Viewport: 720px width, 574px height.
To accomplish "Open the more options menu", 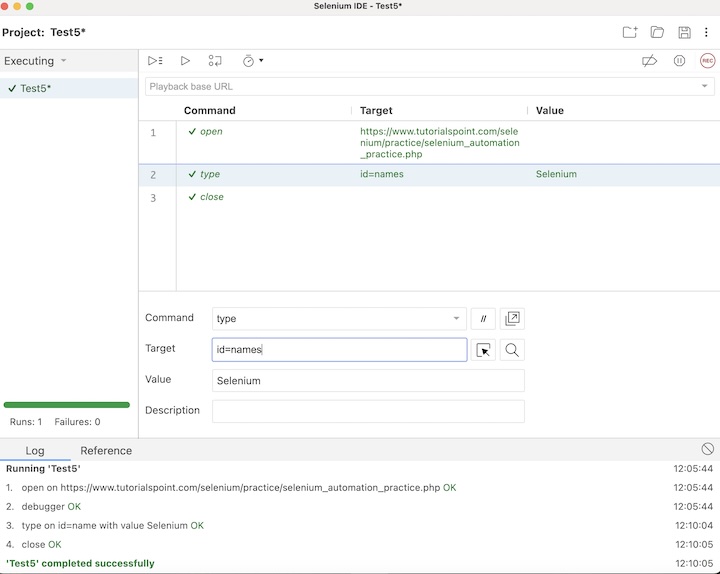I will pyautogui.click(x=706, y=32).
